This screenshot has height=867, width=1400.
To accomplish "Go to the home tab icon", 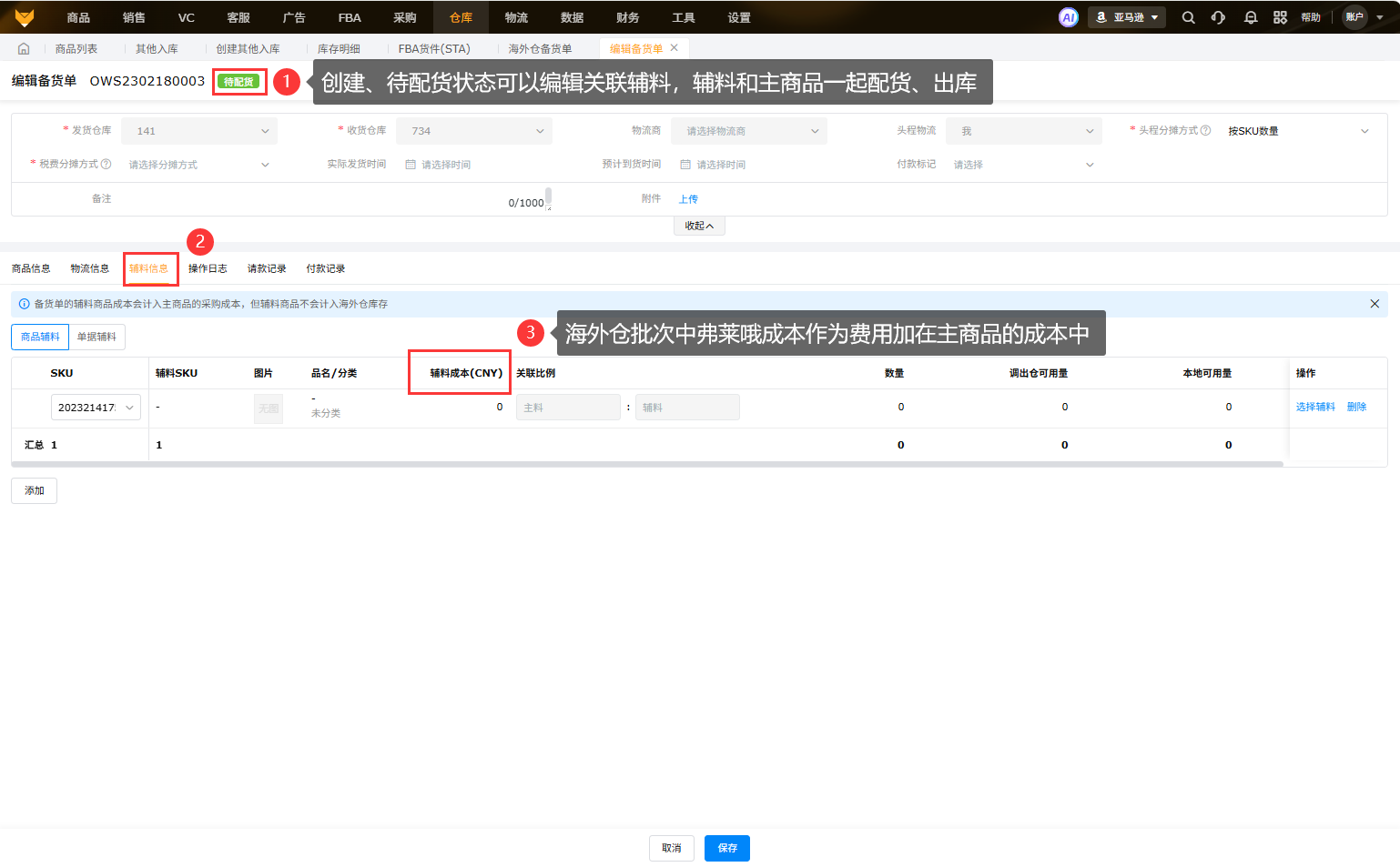I will [x=24, y=49].
